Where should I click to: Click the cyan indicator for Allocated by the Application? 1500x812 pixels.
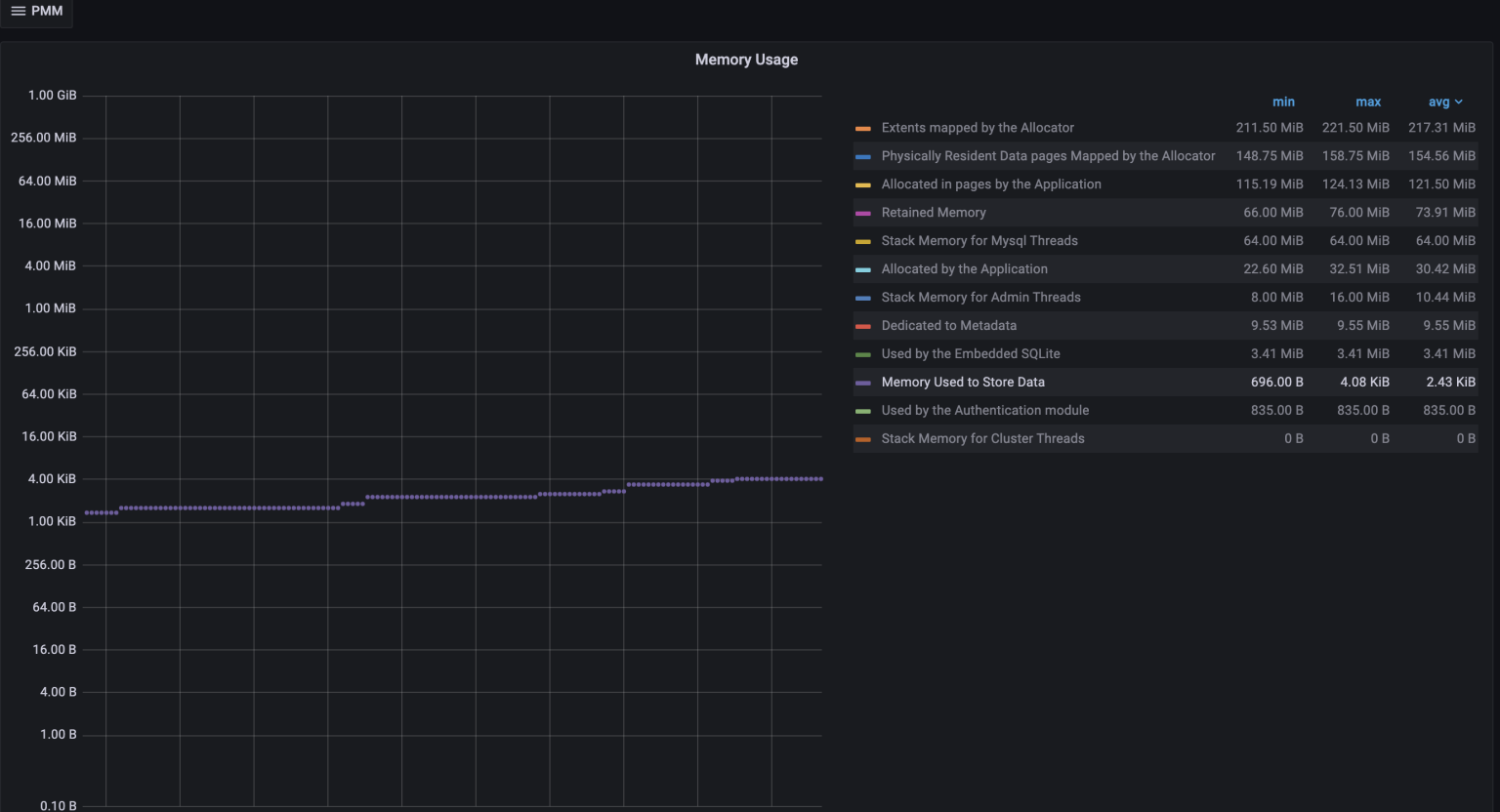pyautogui.click(x=863, y=269)
